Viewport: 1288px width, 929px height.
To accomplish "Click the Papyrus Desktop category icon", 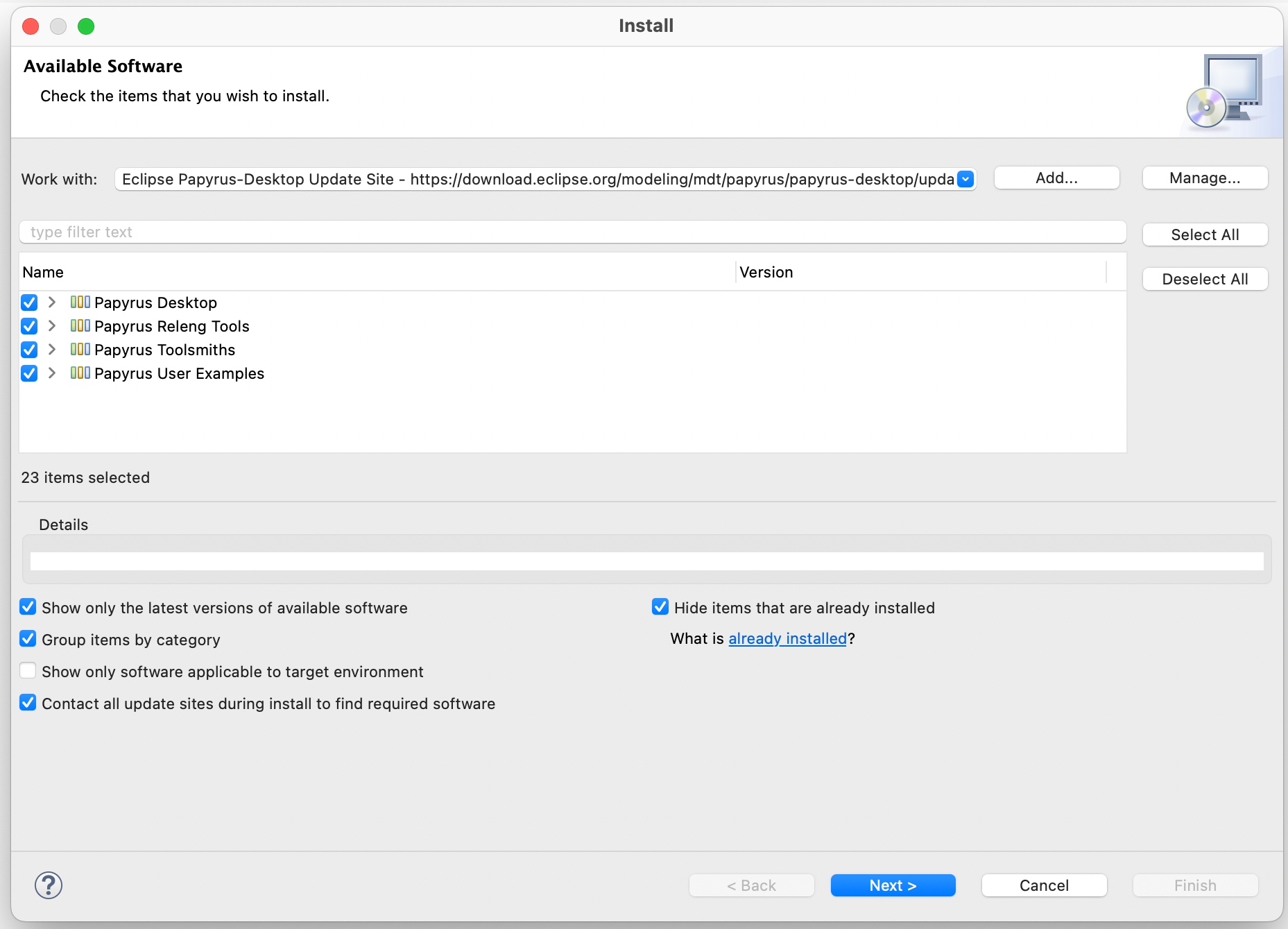I will coord(80,302).
